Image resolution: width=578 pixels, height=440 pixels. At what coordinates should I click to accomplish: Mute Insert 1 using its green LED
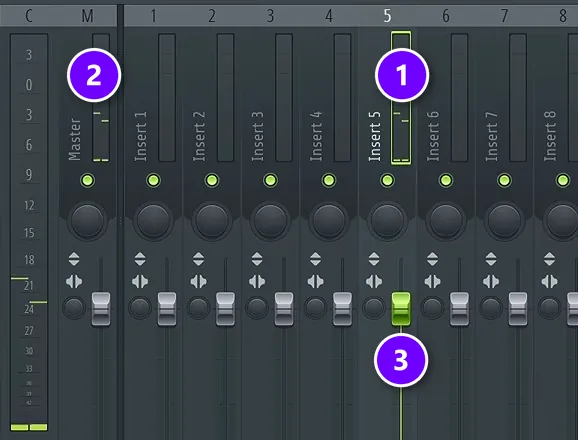(x=153, y=180)
